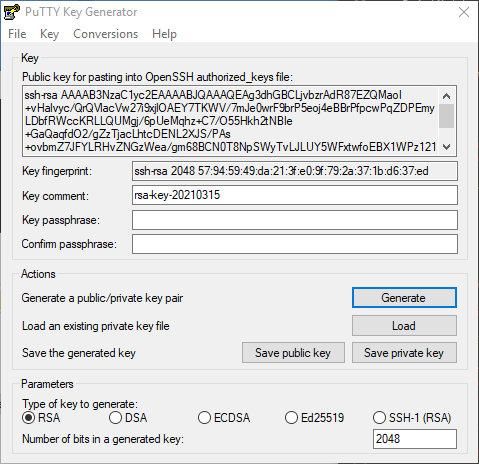The width and height of the screenshot is (479, 464).
Task: Click Save public key
Action: 293,353
